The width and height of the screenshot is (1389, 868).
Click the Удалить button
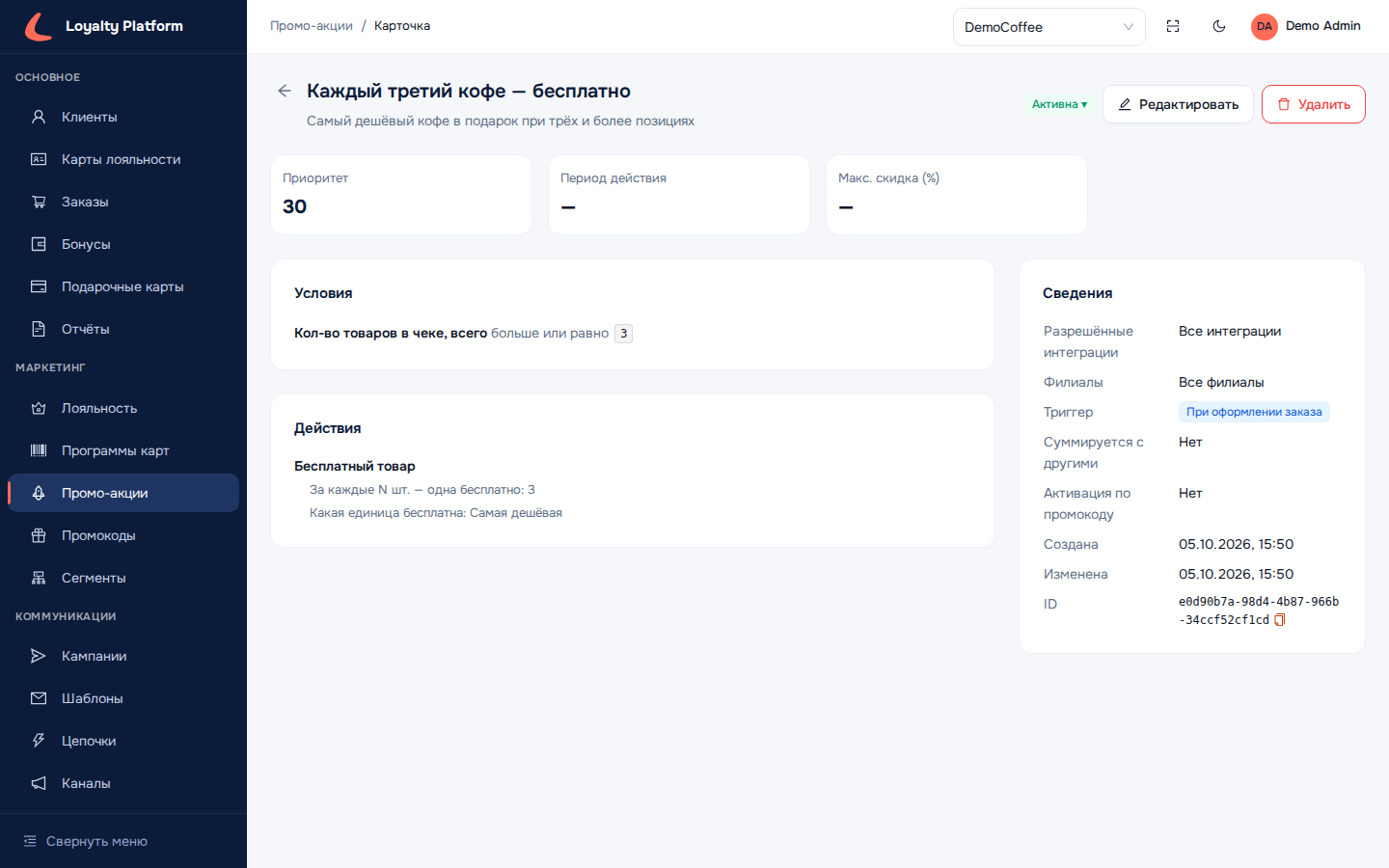(x=1313, y=104)
